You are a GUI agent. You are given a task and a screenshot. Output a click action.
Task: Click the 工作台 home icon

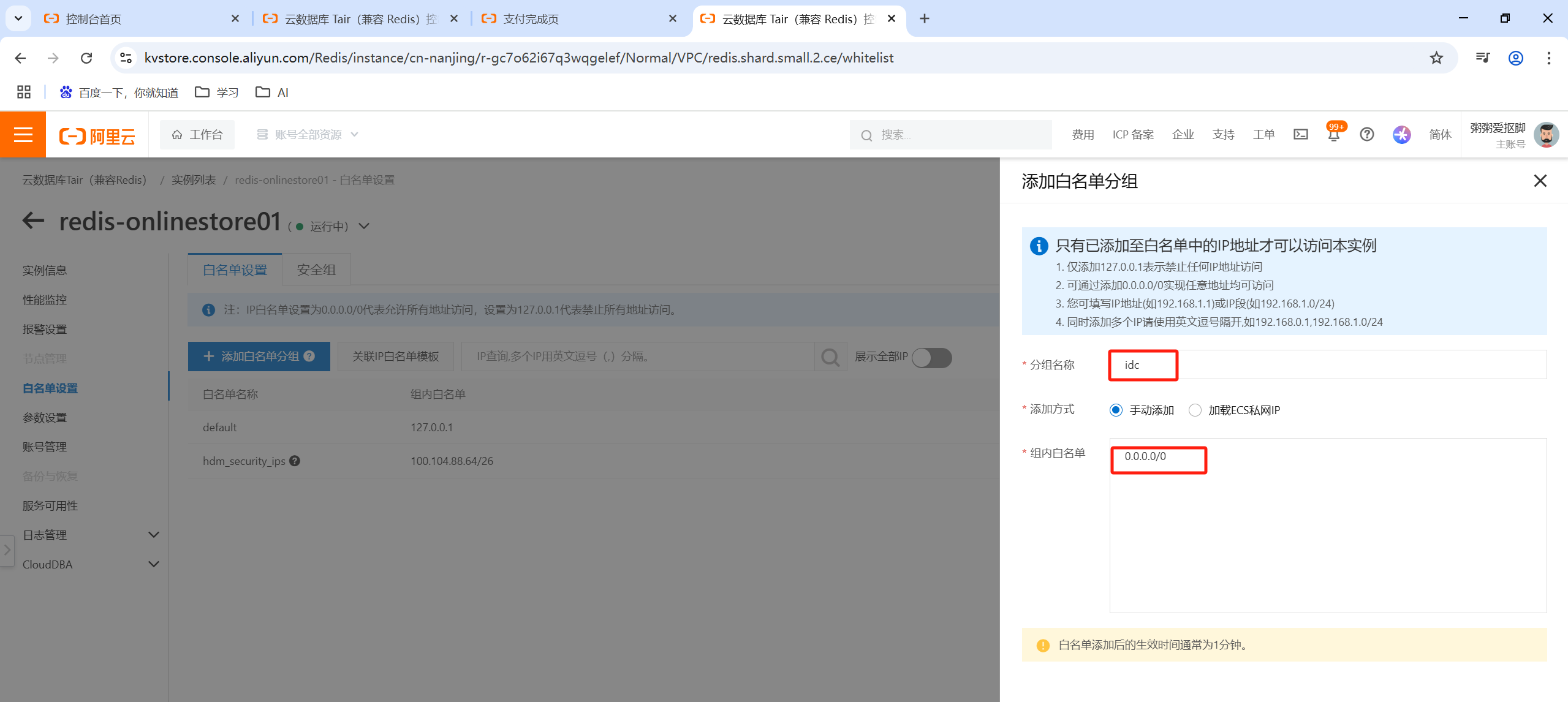pos(176,134)
